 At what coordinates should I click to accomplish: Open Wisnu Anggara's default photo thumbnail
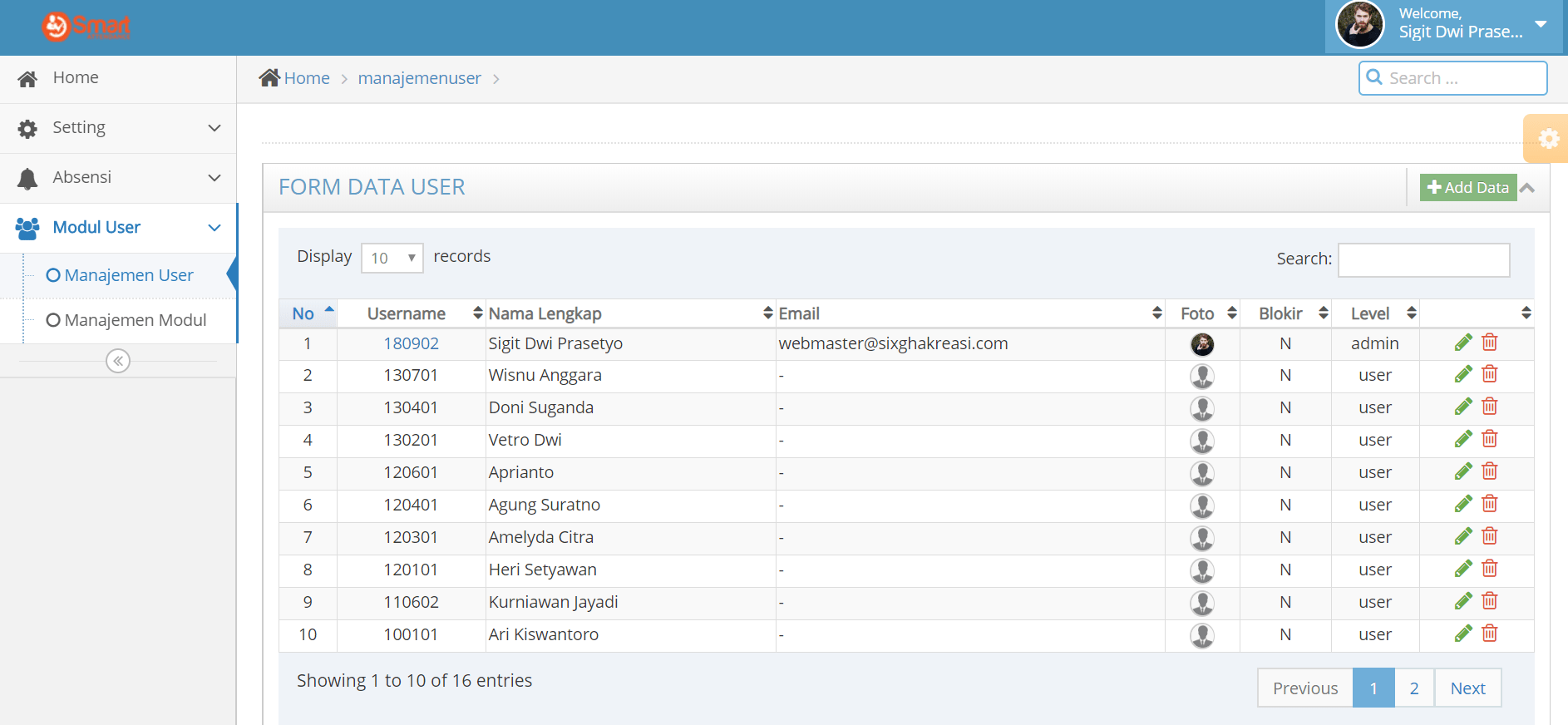[1202, 377]
